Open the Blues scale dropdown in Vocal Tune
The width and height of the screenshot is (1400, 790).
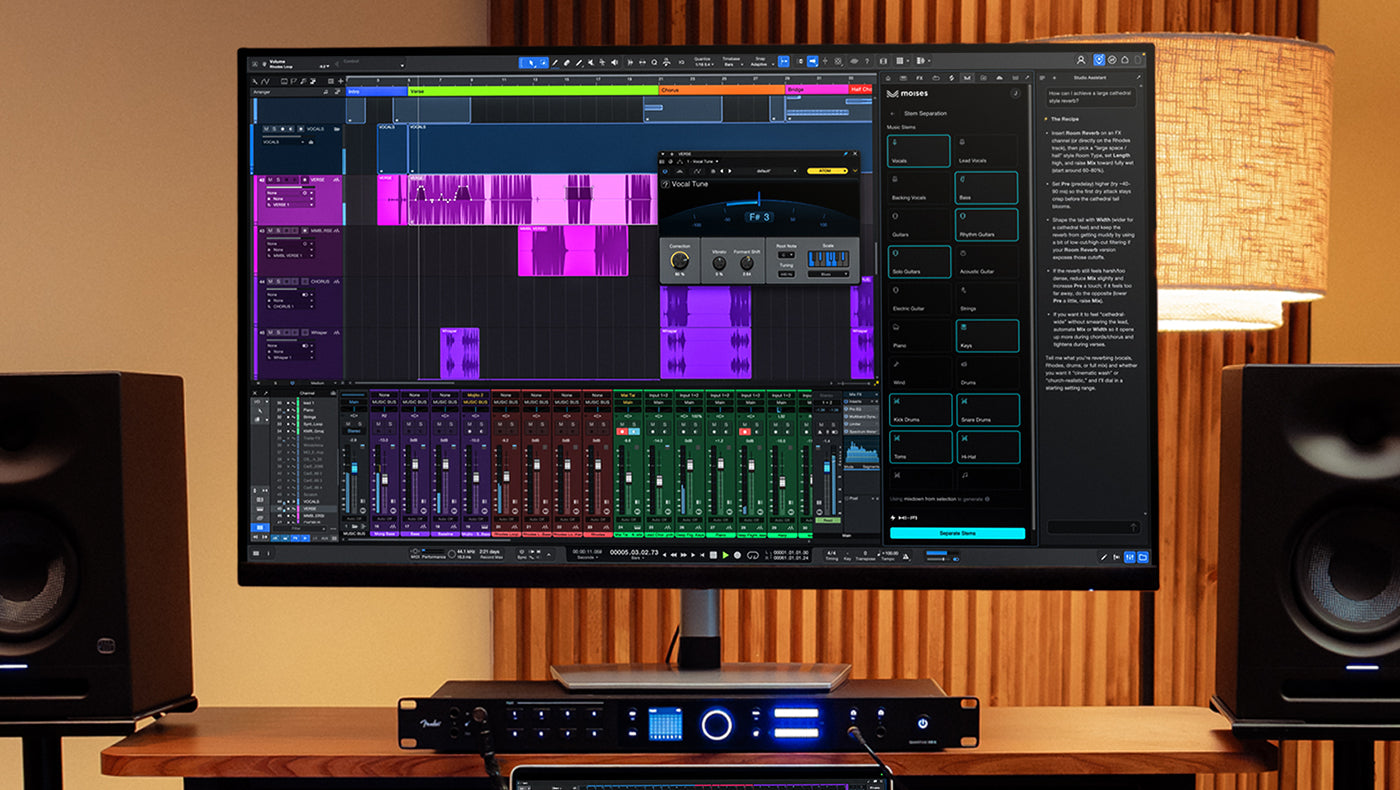click(828, 274)
